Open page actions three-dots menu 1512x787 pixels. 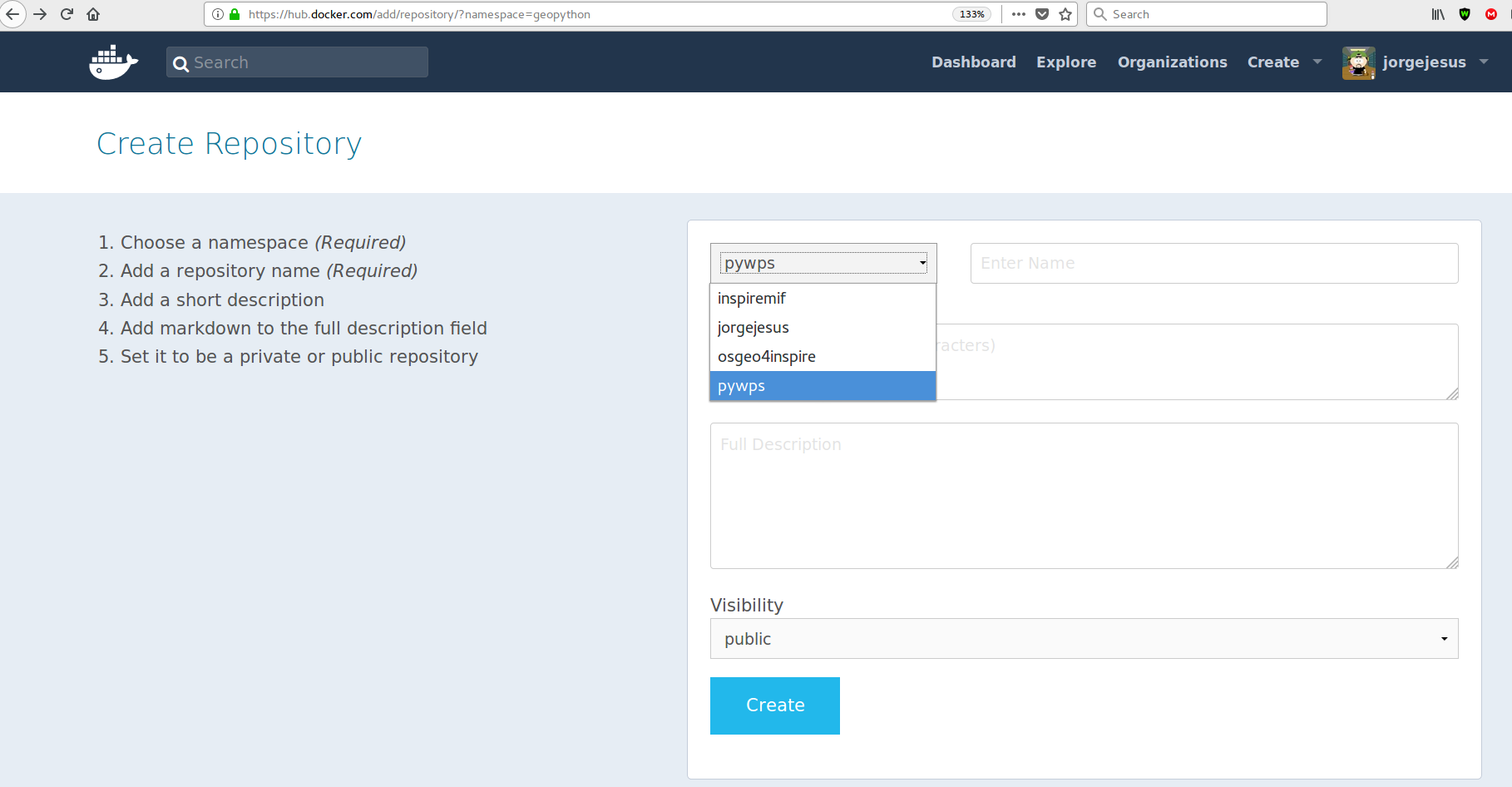coord(1019,14)
